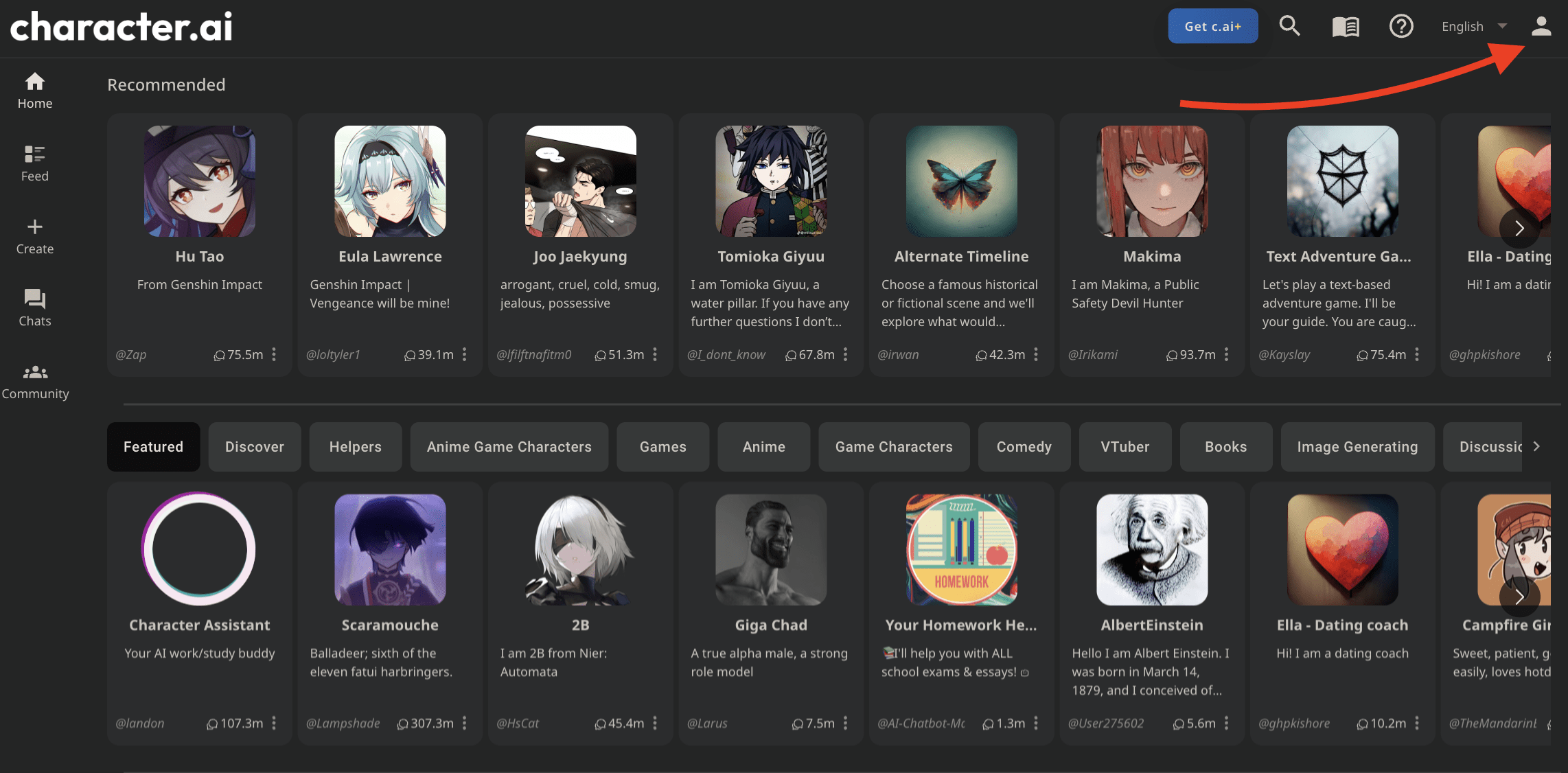Screen dimensions: 1568x773
Task: Click the Get c.ai+ upgrade button
Action: 1213,25
